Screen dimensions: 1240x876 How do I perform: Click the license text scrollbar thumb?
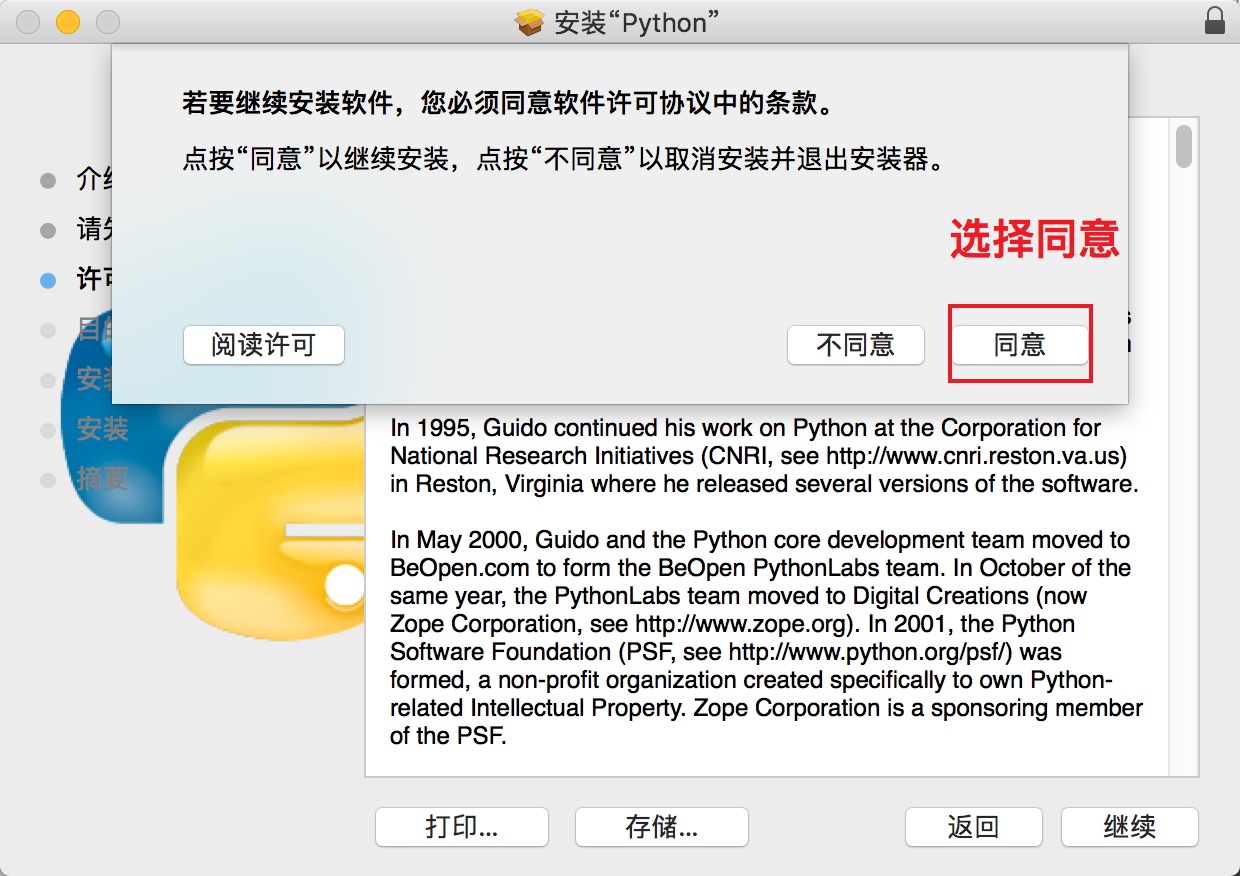point(1184,146)
